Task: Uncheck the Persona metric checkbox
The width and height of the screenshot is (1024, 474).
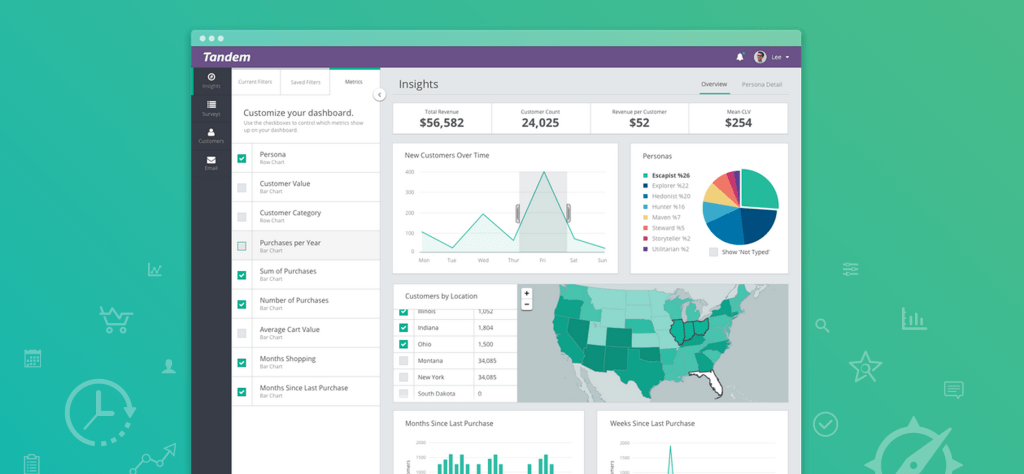Action: [242, 159]
